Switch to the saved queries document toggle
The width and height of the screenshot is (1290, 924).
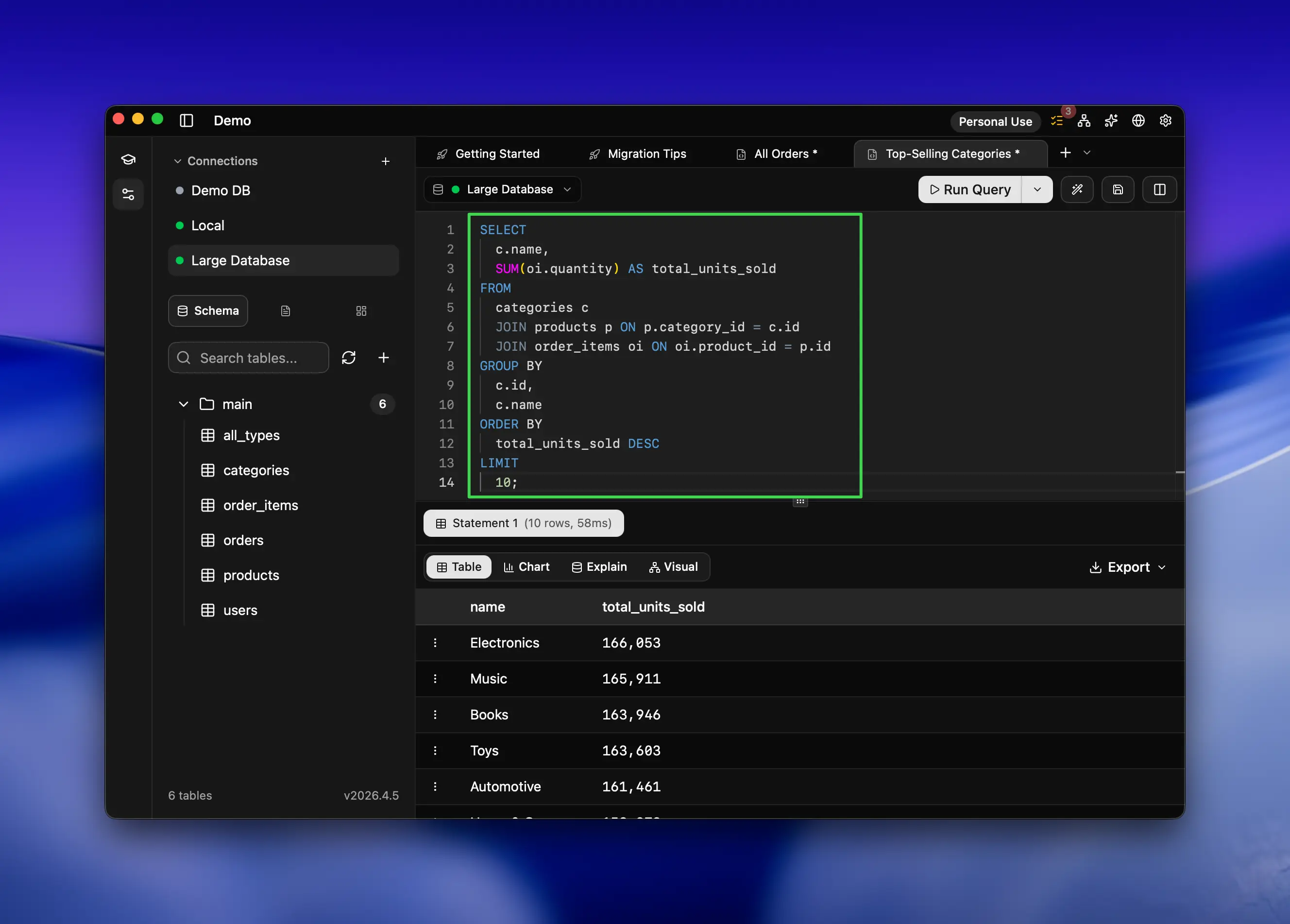(286, 310)
